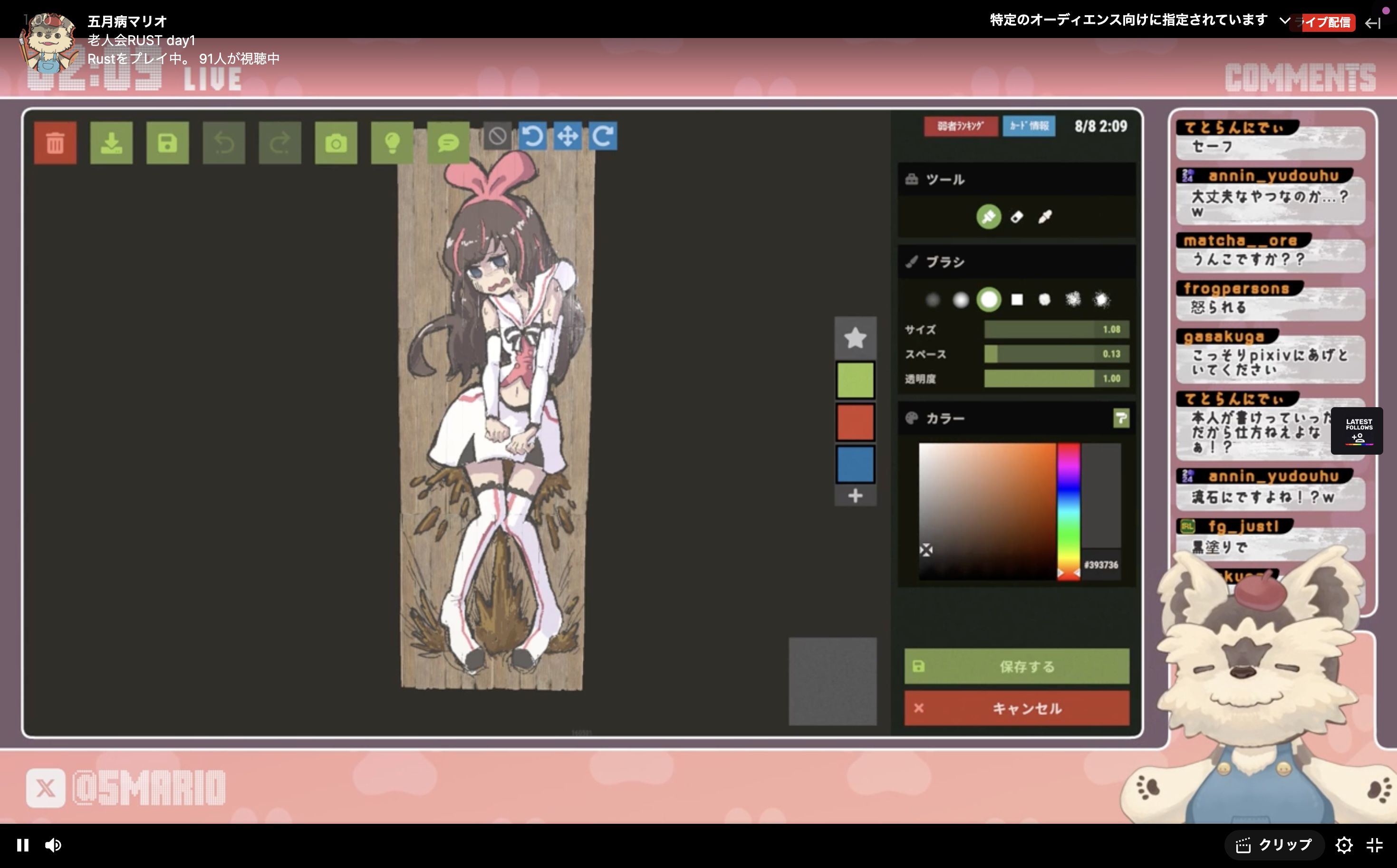This screenshot has width=1397, height=868.
Task: Choose the square brush tip
Action: click(1017, 299)
